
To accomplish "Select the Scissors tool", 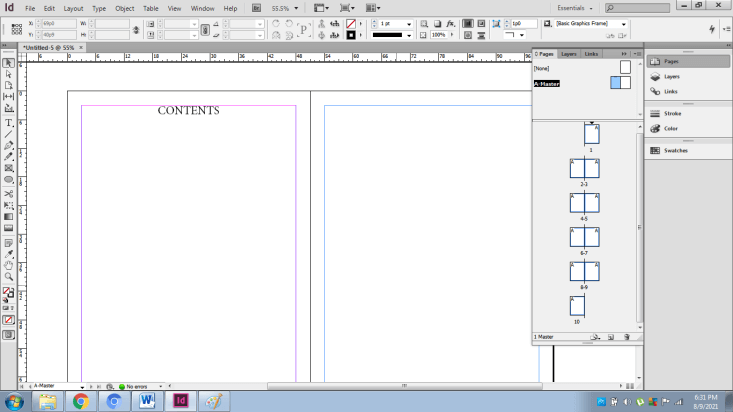I will pyautogui.click(x=8, y=194).
